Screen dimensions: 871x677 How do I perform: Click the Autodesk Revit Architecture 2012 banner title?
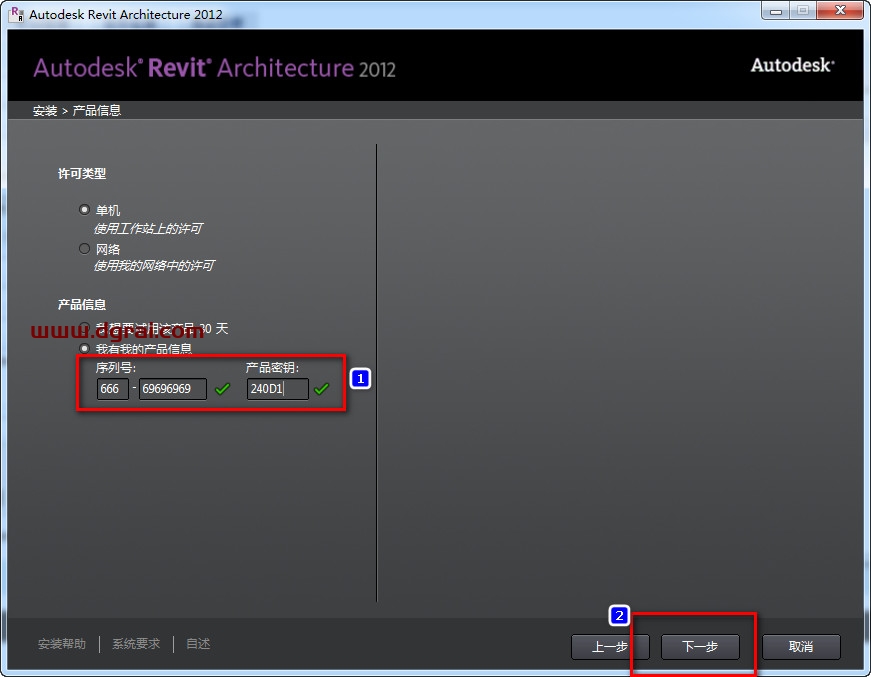[x=214, y=68]
